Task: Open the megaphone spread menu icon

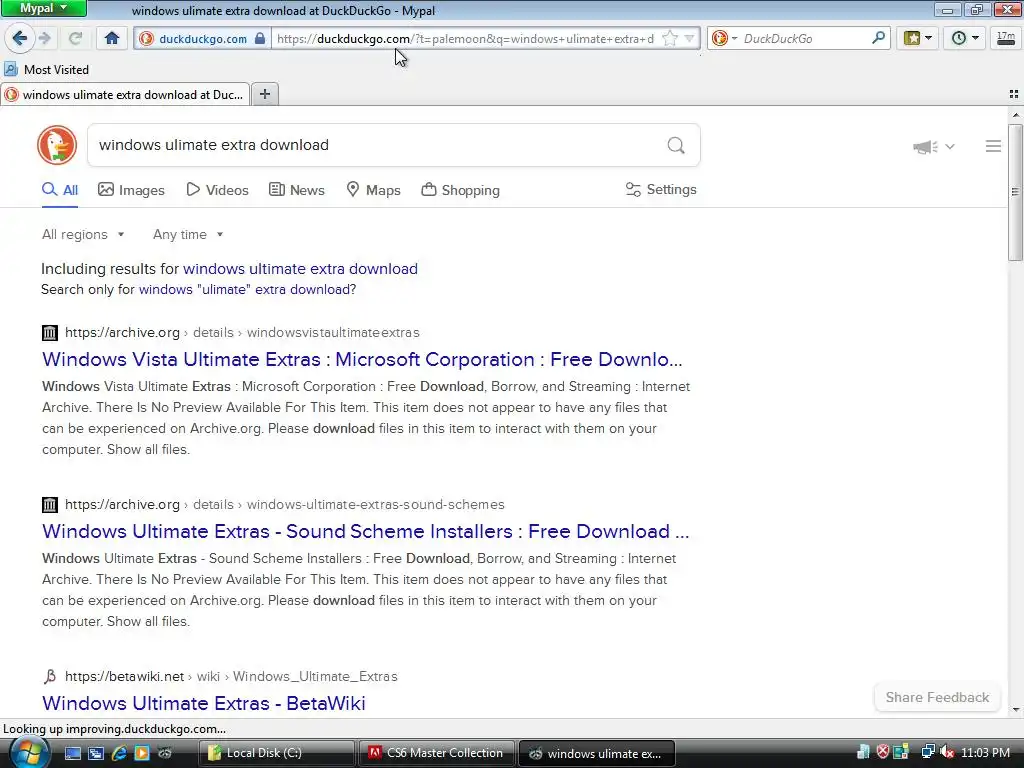Action: pyautogui.click(x=925, y=147)
